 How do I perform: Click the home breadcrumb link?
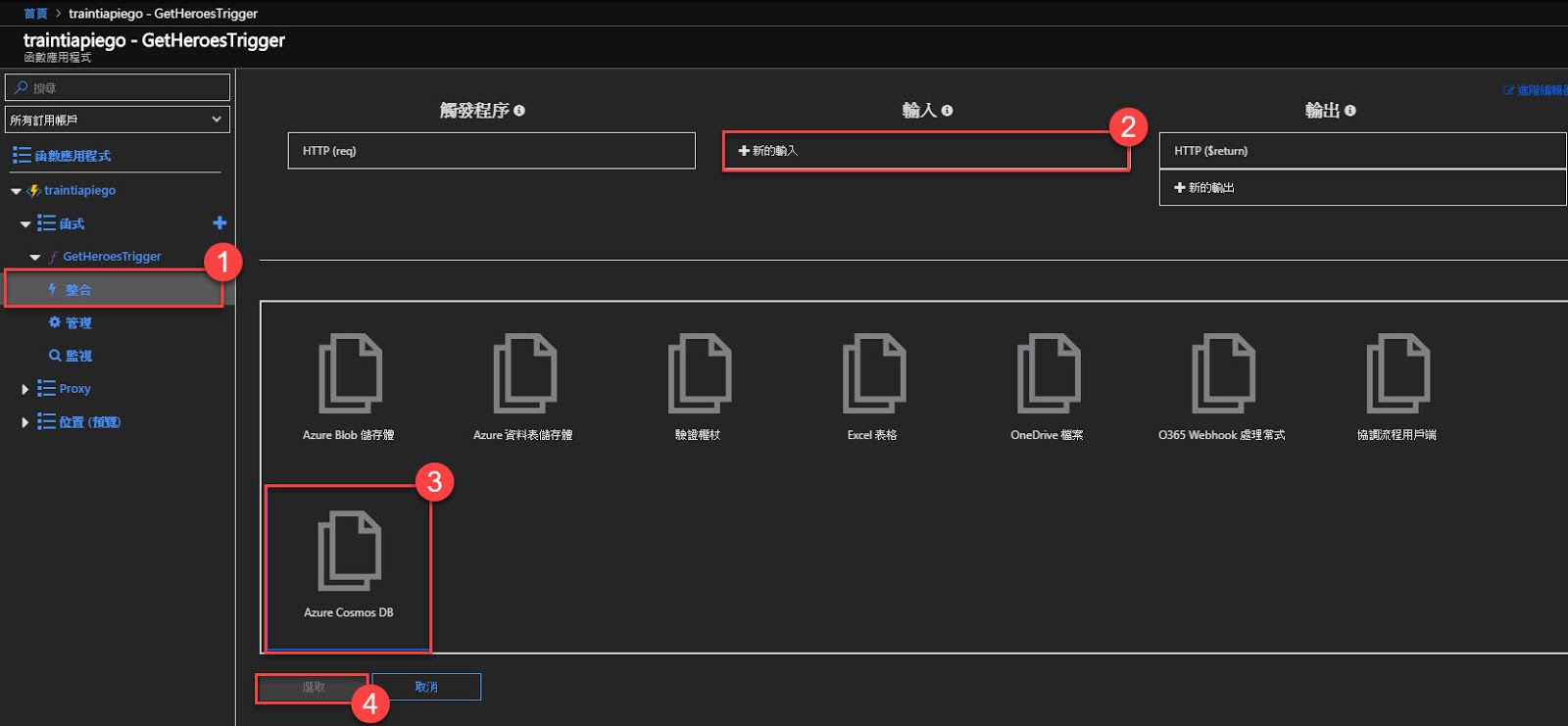(35, 14)
